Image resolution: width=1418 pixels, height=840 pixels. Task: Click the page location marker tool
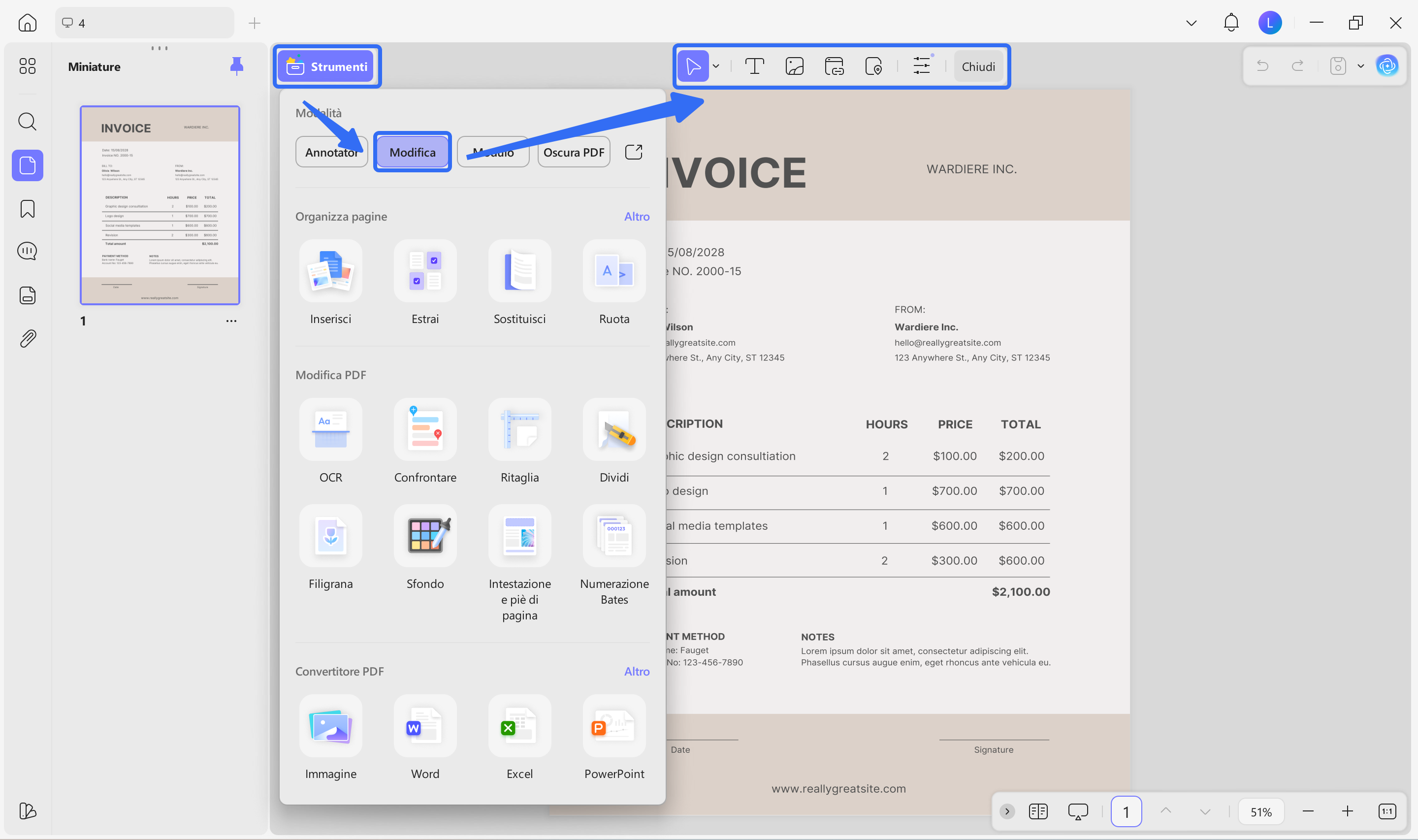[873, 66]
